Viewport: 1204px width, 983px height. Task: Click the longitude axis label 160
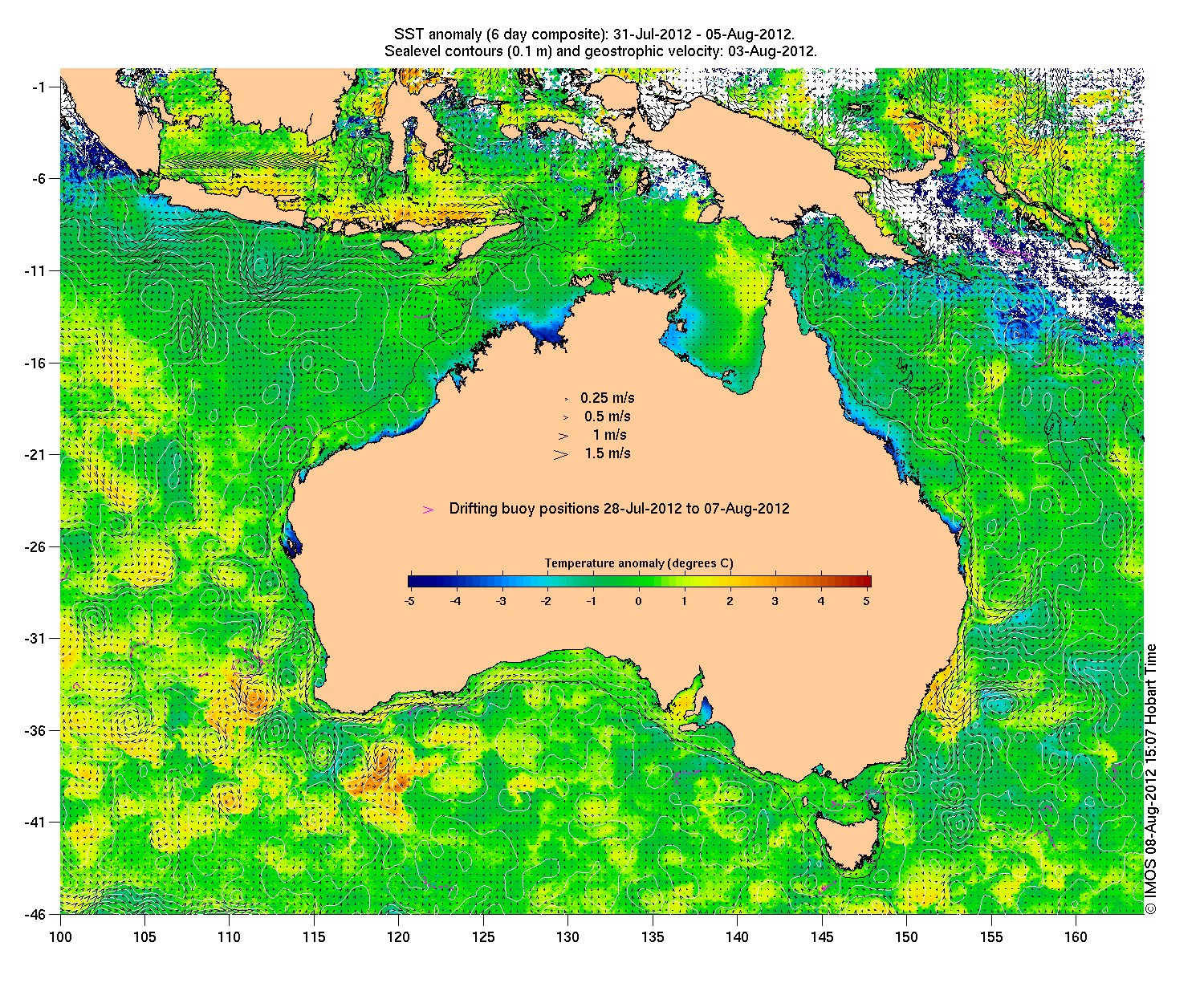(x=1076, y=937)
